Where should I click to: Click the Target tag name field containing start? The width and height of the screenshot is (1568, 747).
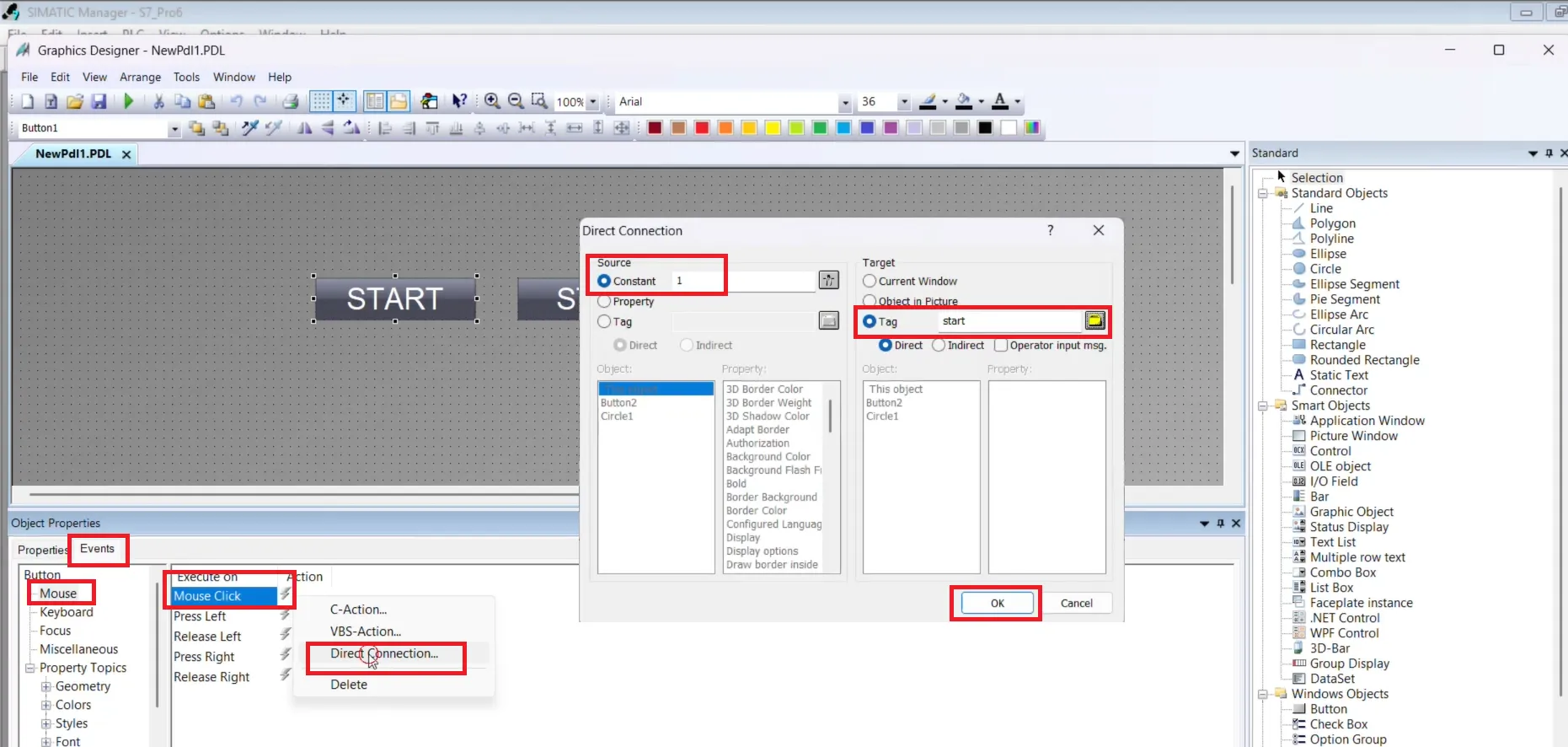tap(1009, 320)
